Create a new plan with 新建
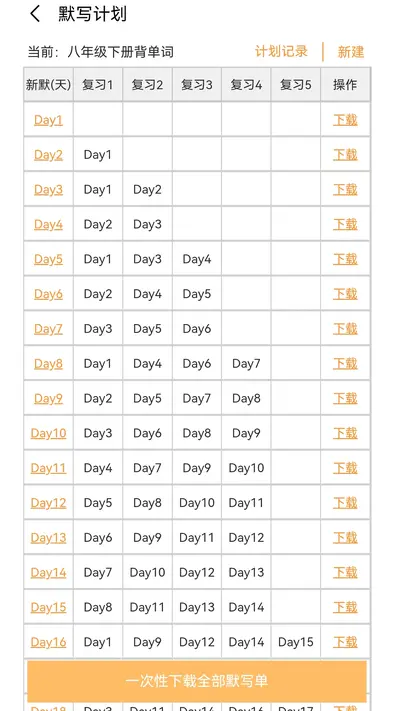400x711 pixels. [x=351, y=52]
